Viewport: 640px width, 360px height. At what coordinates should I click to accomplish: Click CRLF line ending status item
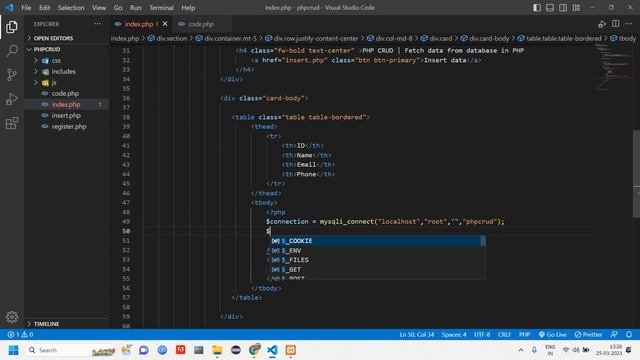[504, 334]
